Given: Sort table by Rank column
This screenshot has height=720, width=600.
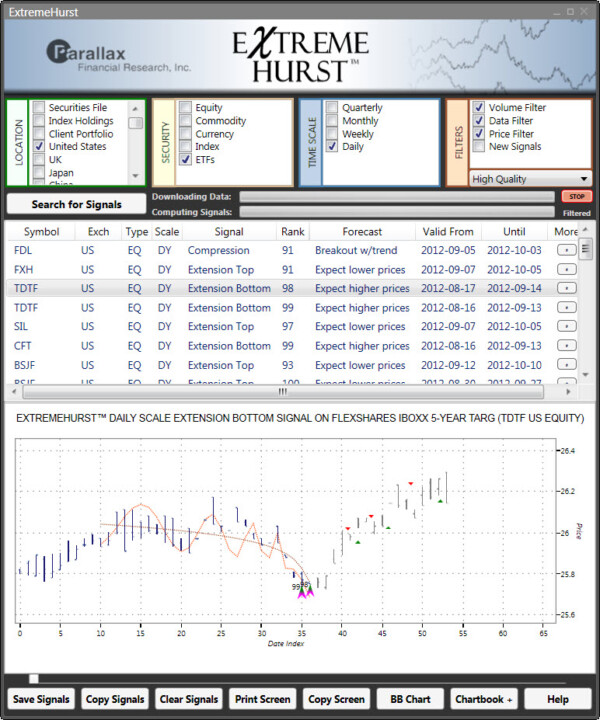Looking at the screenshot, I should pos(293,232).
